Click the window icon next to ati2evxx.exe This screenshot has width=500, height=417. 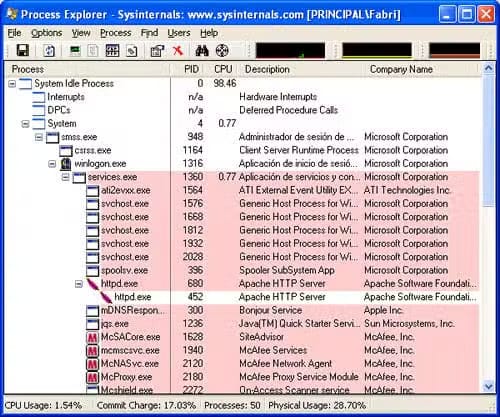[92, 191]
